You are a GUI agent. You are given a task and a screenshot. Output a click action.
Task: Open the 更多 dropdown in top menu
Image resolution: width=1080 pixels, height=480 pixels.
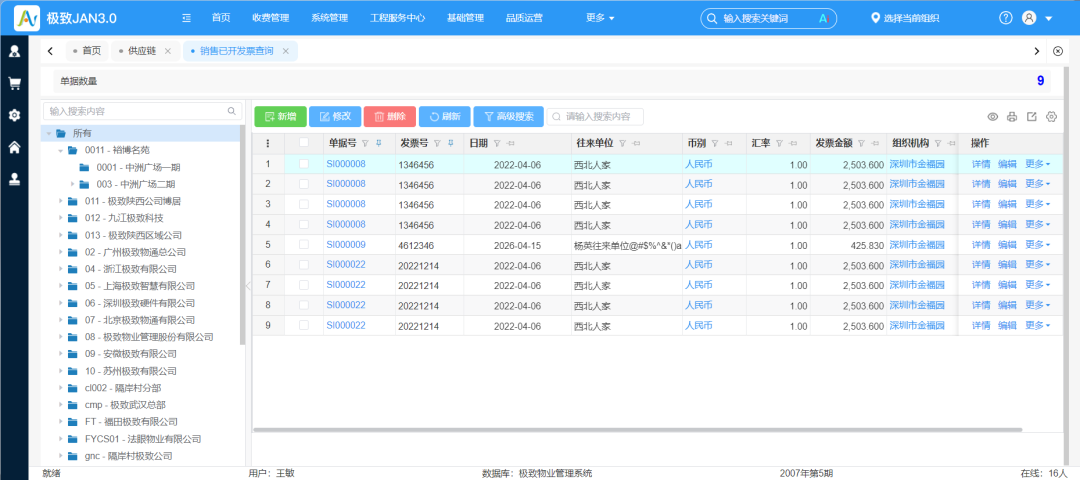click(x=600, y=18)
